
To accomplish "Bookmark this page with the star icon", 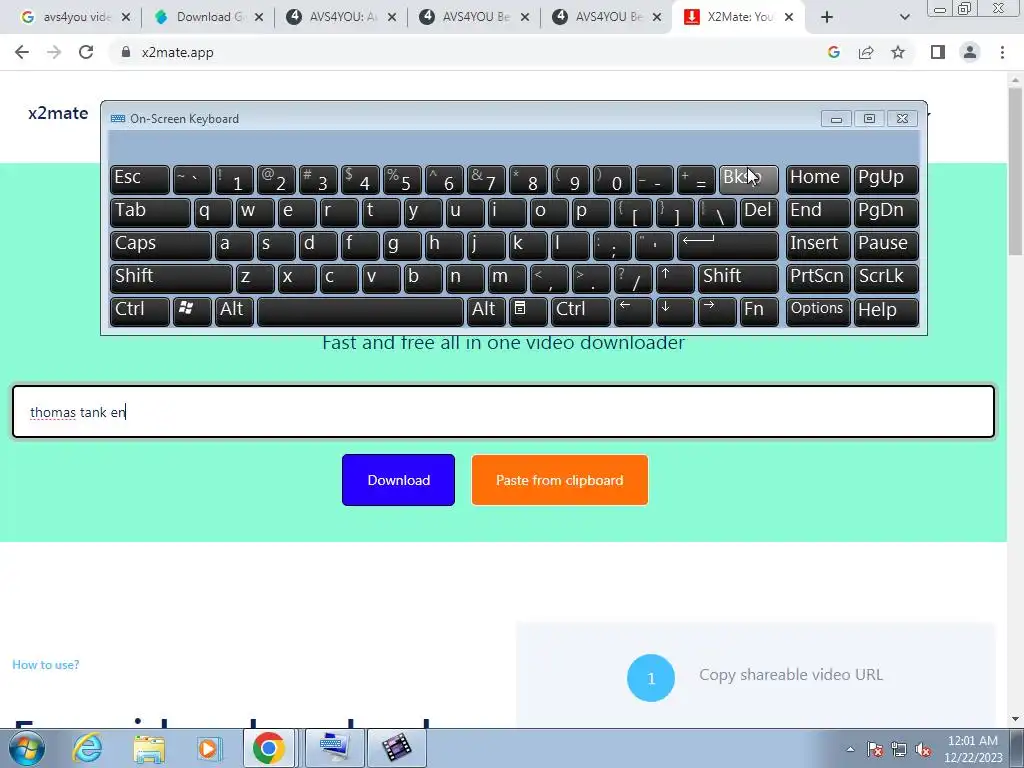I will pos(898,52).
